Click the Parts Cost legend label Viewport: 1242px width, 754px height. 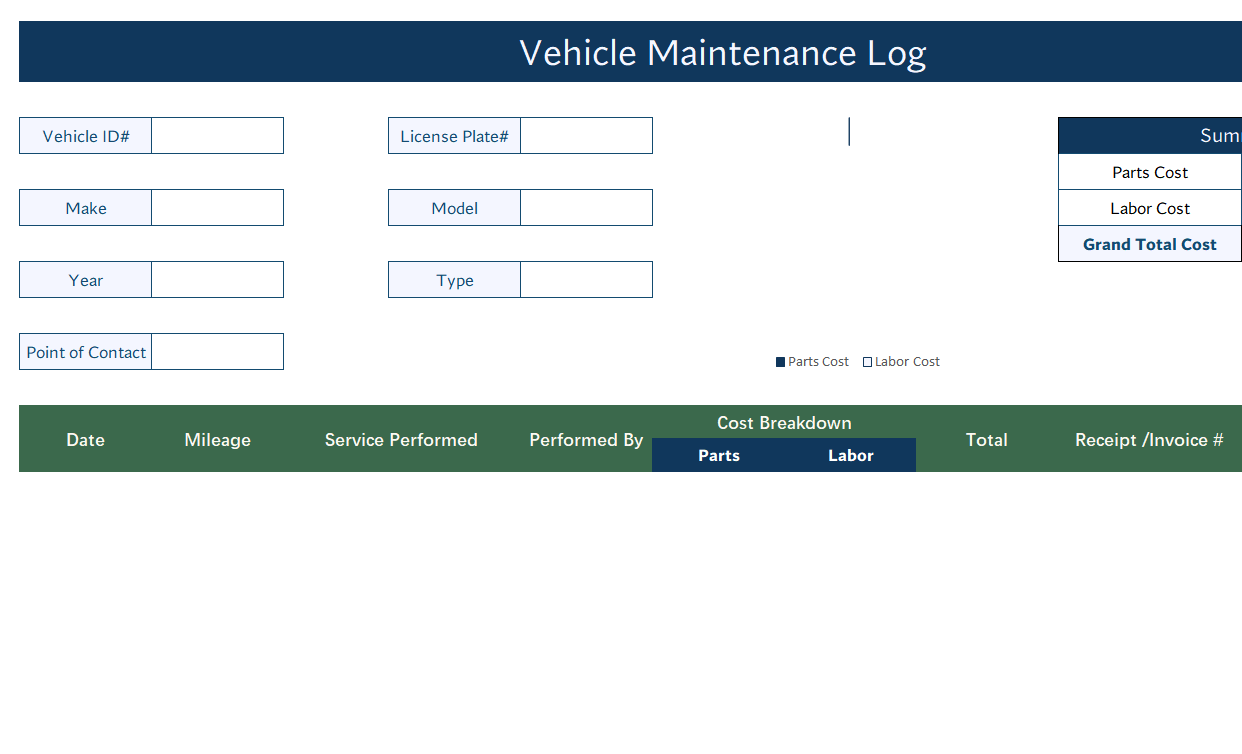pos(818,362)
